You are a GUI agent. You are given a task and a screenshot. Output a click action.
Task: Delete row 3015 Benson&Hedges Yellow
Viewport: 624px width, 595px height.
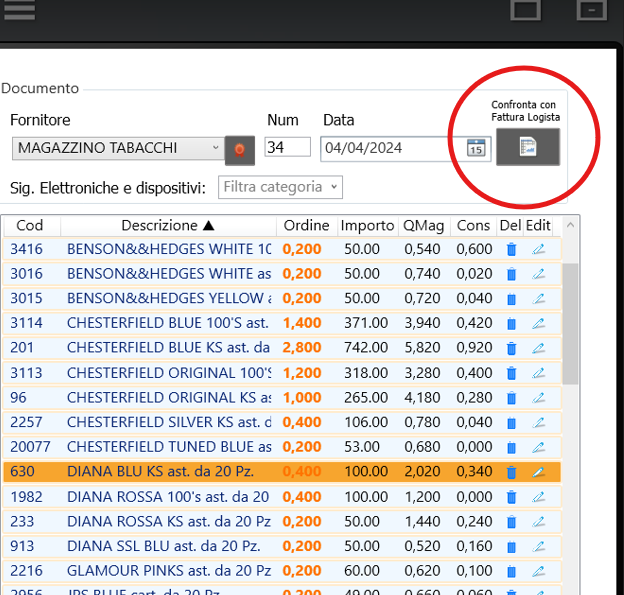click(x=511, y=299)
